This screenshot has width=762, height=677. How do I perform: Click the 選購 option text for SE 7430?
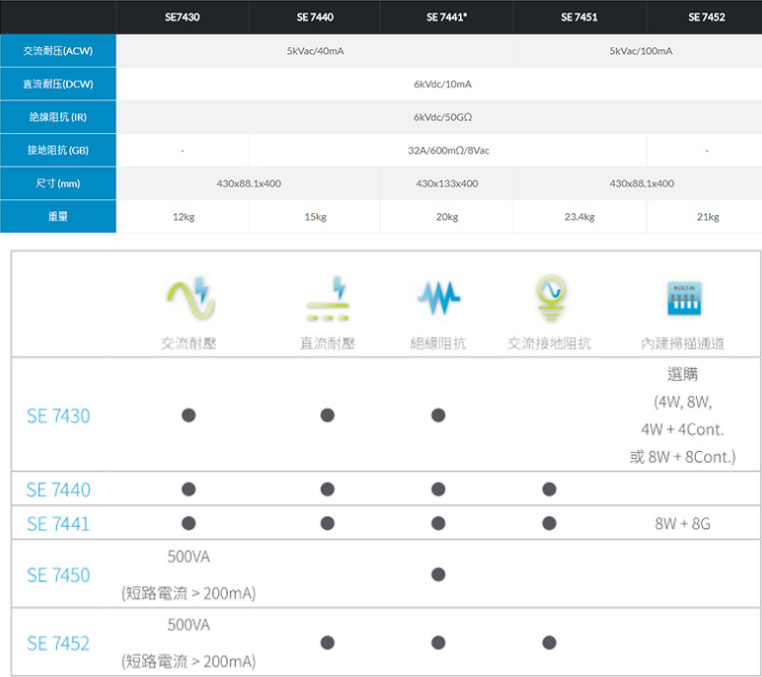682,374
